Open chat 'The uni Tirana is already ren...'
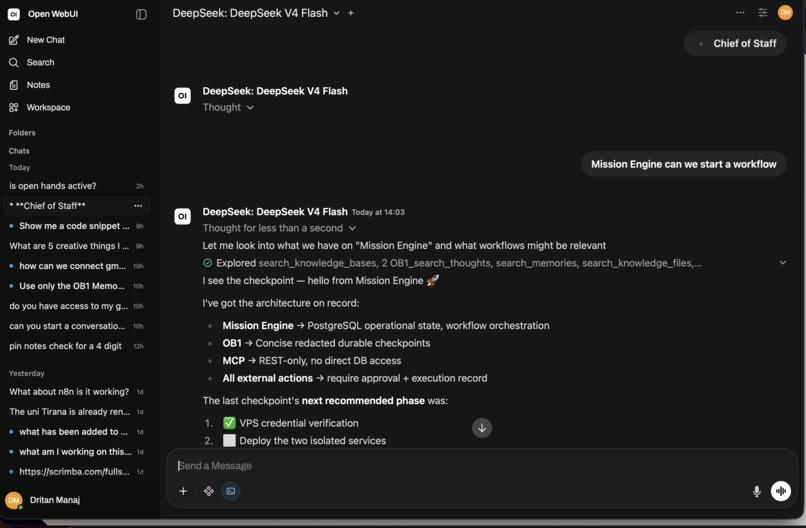Image resolution: width=806 pixels, height=528 pixels. (x=76, y=412)
